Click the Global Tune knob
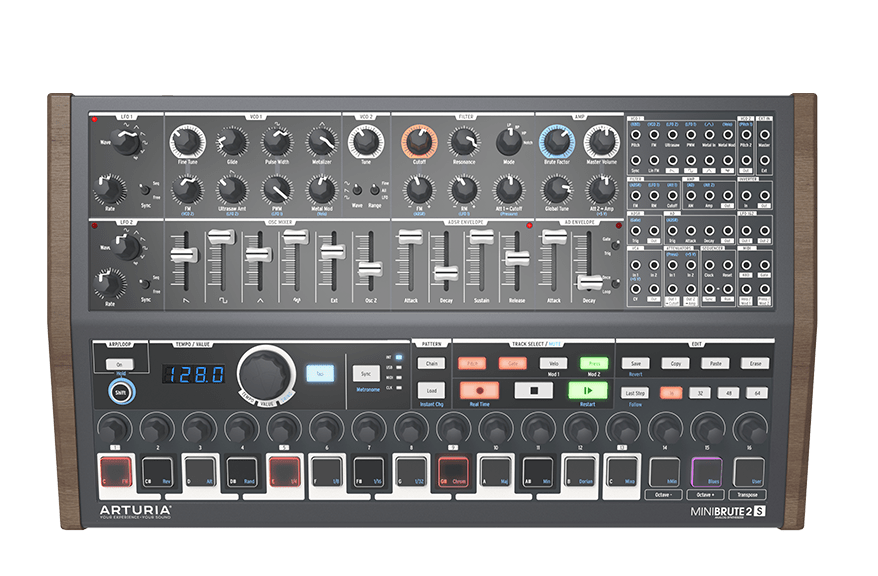Image resolution: width=878 pixels, height=576 pixels. pos(557,189)
